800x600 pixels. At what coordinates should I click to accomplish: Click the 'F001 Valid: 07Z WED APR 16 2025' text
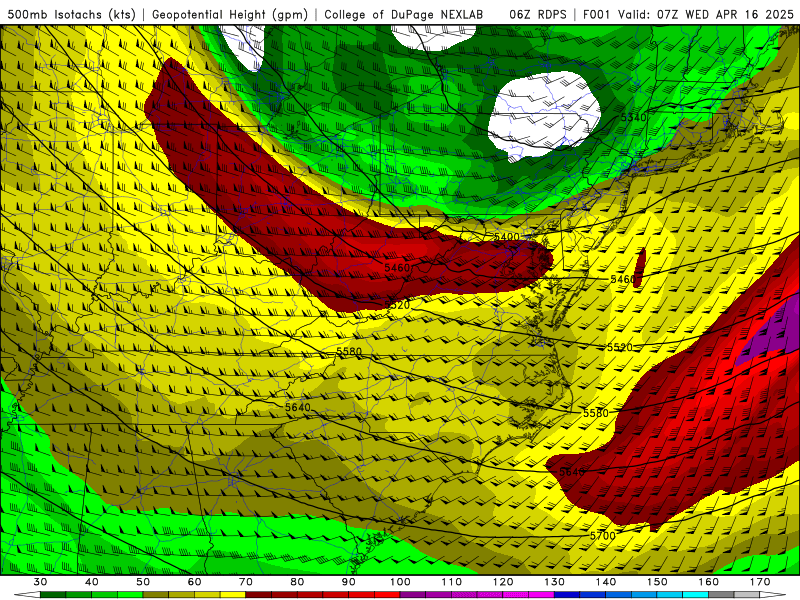click(688, 14)
